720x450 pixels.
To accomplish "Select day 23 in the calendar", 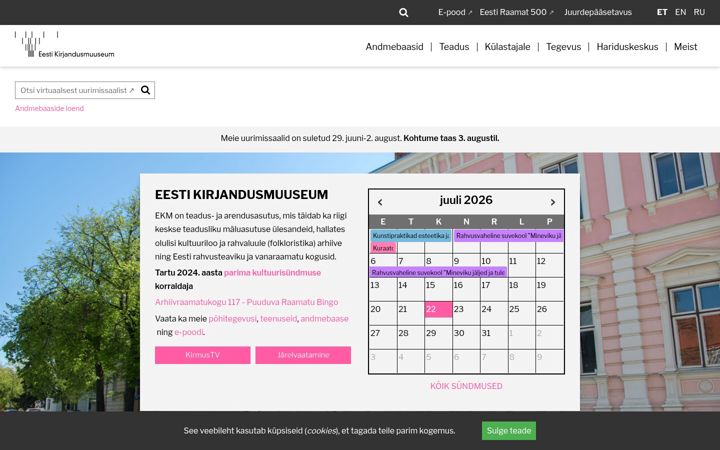I will pyautogui.click(x=466, y=313).
